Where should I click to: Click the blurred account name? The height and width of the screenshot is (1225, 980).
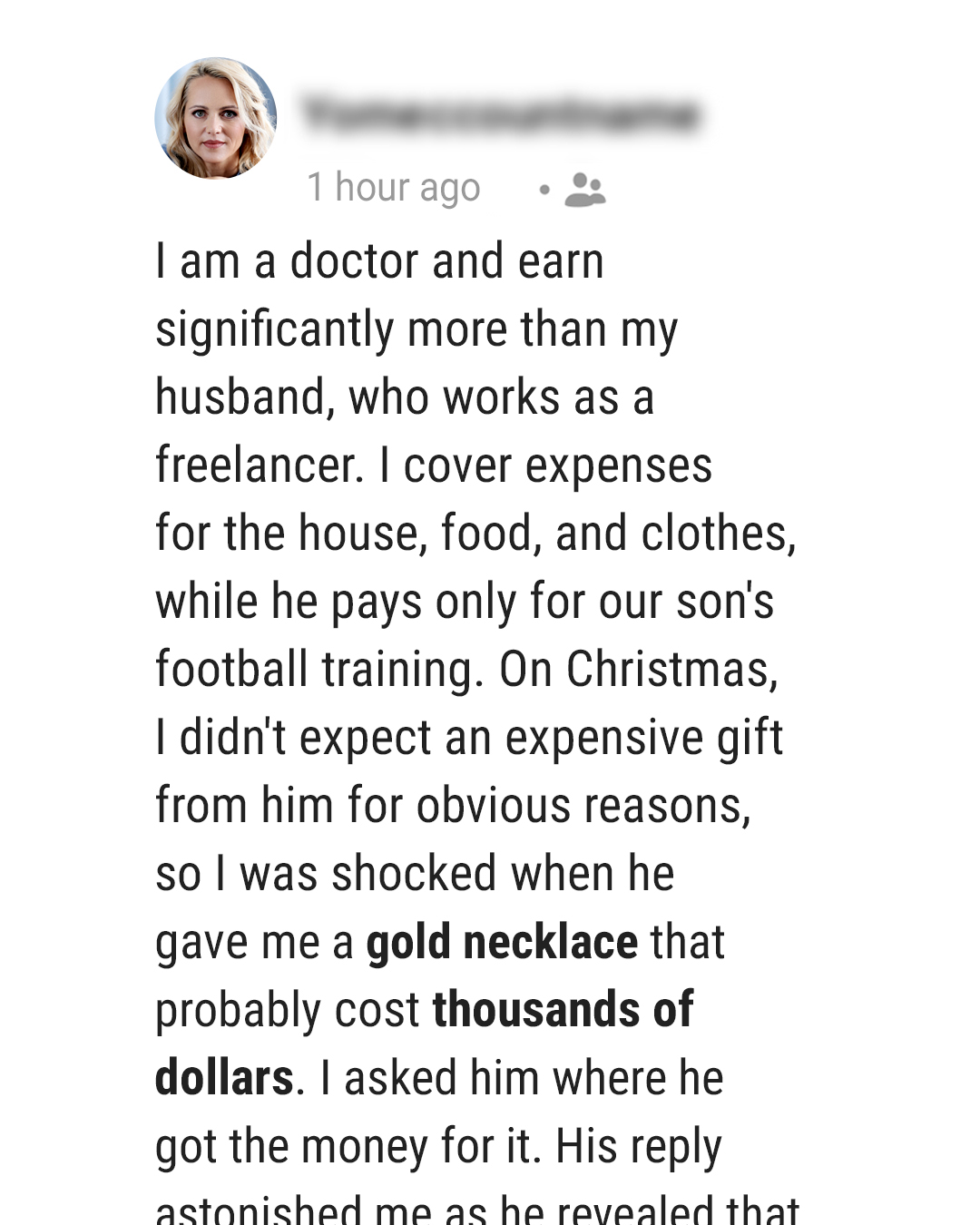pyautogui.click(x=502, y=114)
